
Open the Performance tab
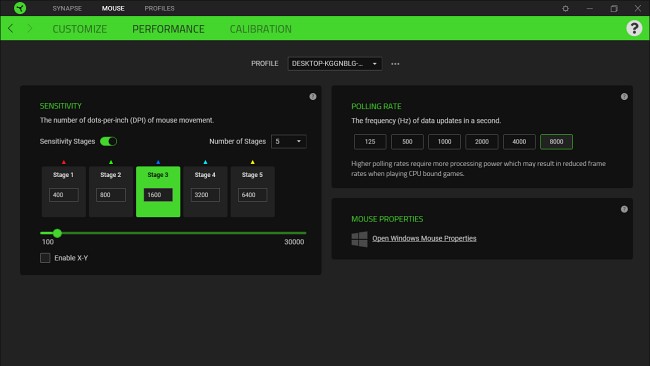(x=168, y=29)
